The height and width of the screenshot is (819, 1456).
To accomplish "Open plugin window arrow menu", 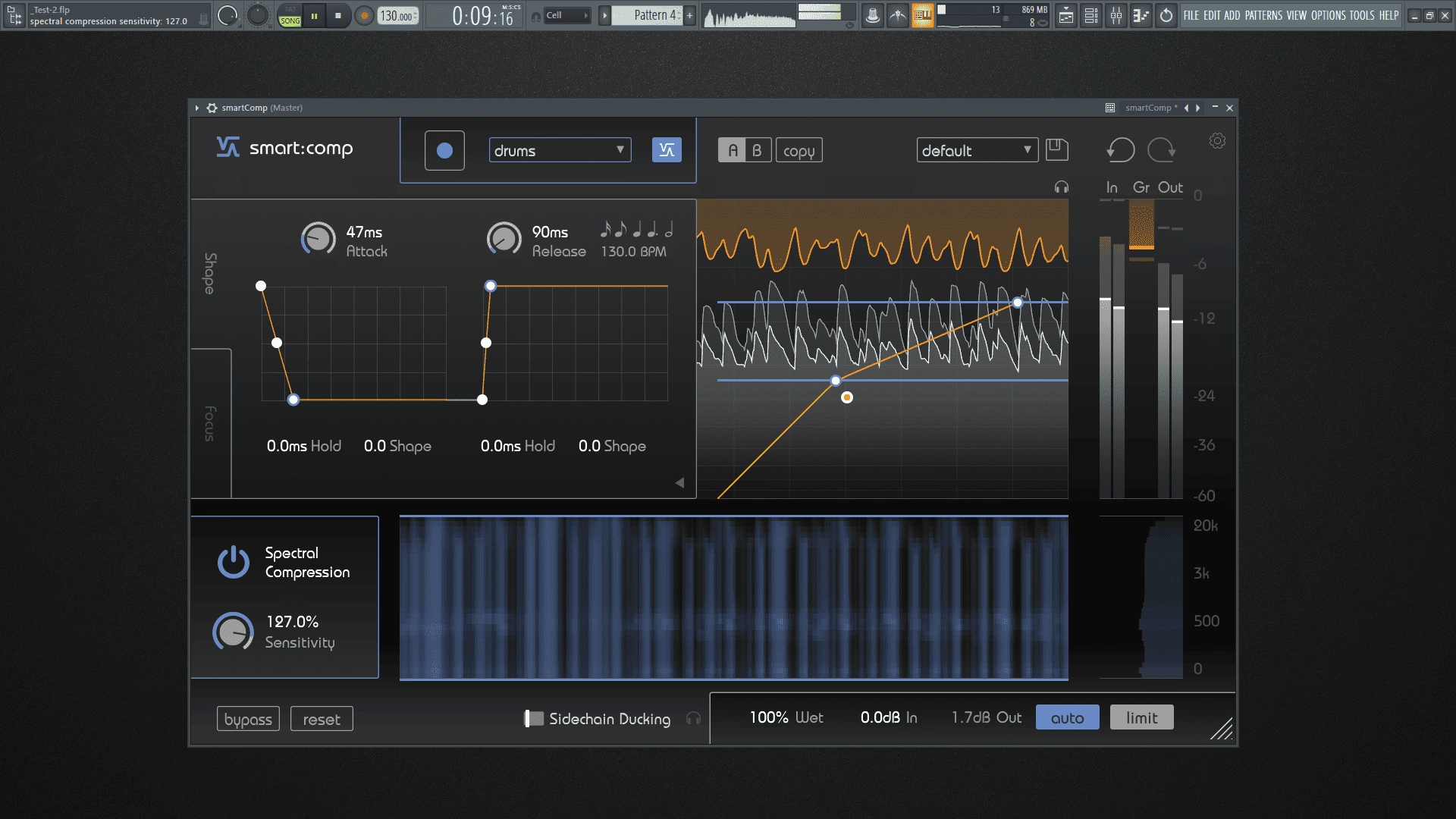I will pyautogui.click(x=197, y=108).
